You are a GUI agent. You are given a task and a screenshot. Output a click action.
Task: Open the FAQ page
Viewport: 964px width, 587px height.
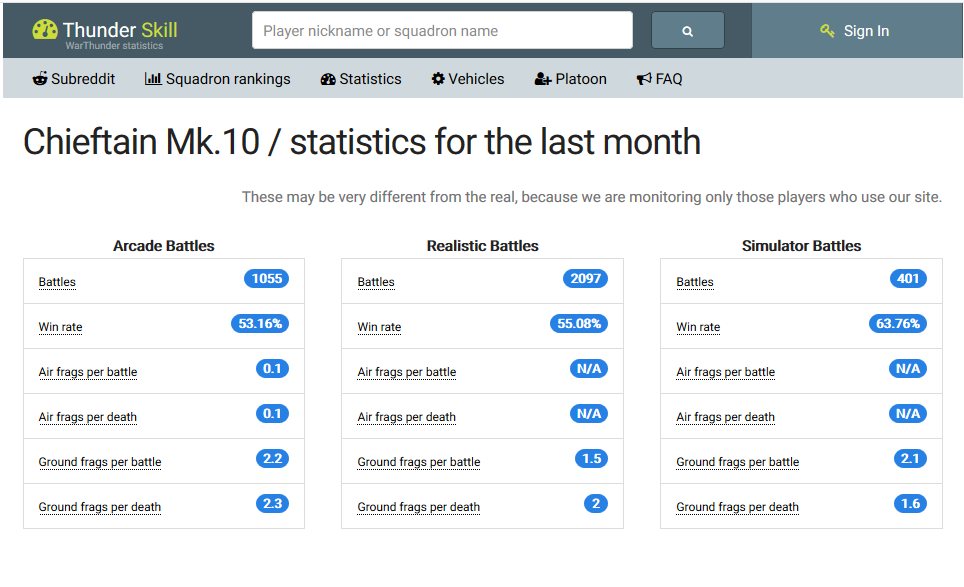pyautogui.click(x=669, y=79)
